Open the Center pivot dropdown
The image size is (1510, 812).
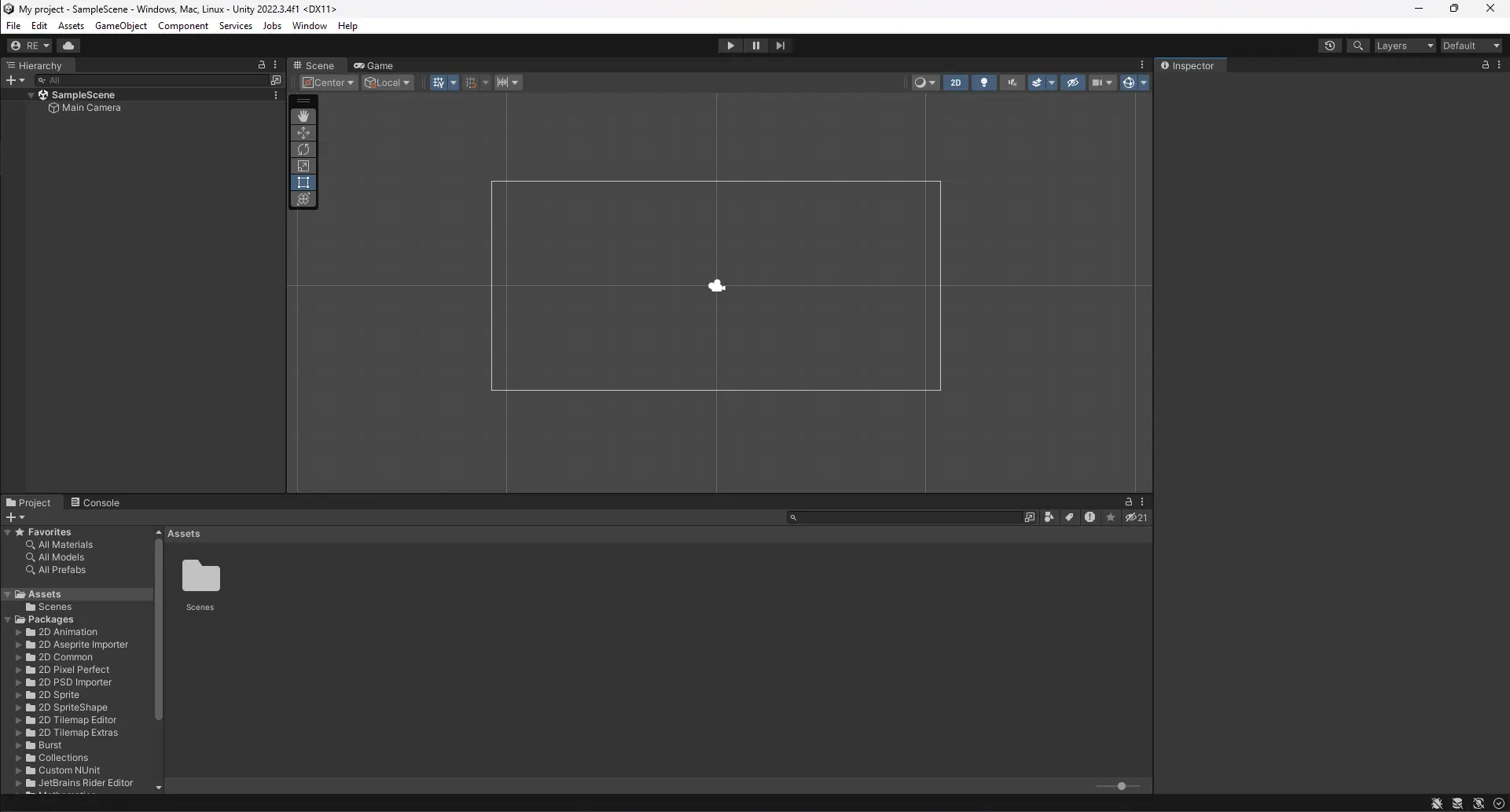pyautogui.click(x=329, y=83)
